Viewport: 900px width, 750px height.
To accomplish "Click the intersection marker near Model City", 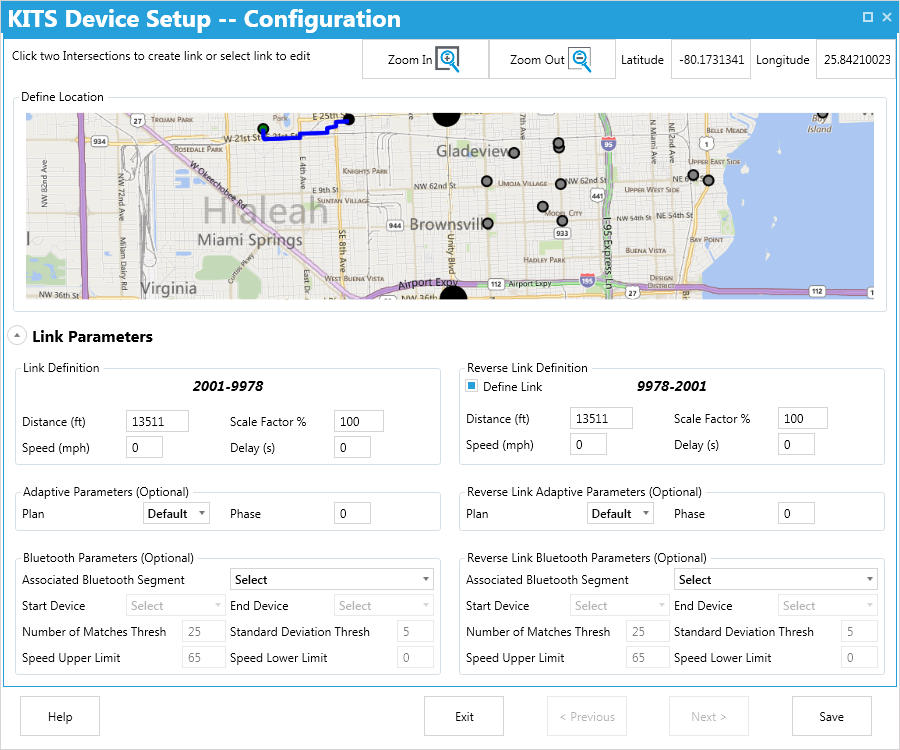I will pos(543,206).
